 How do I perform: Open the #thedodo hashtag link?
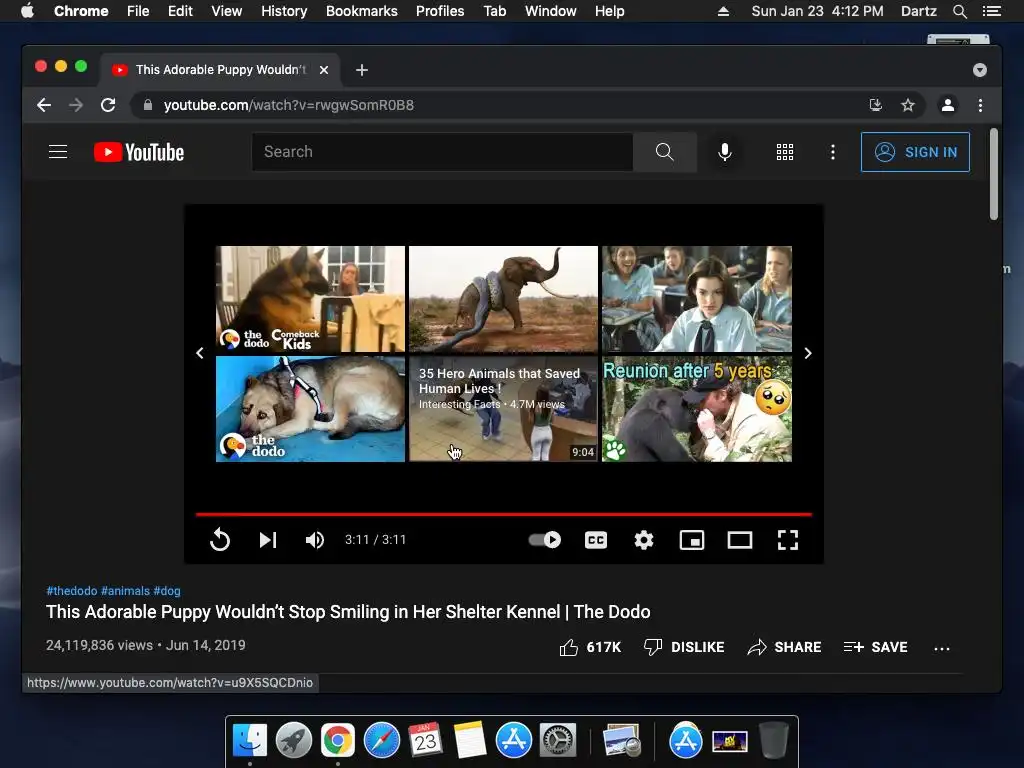pos(71,591)
